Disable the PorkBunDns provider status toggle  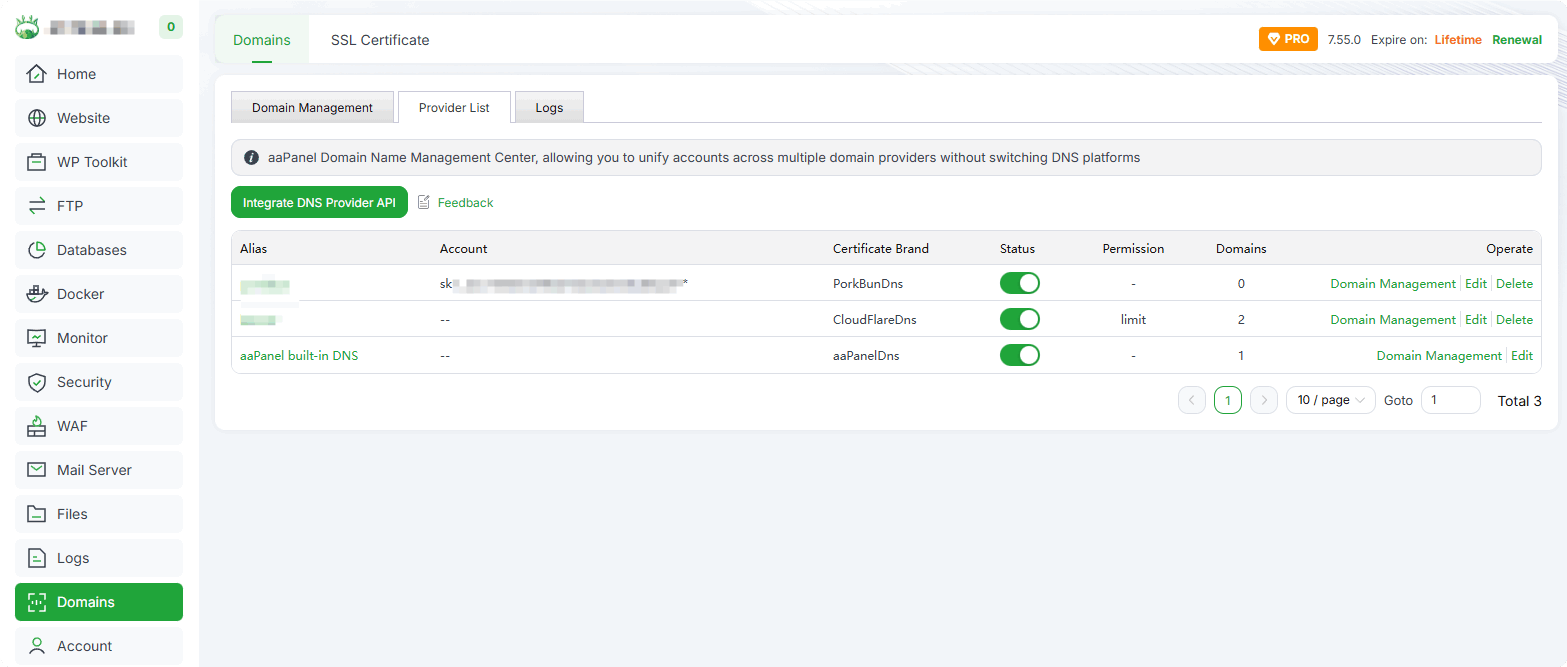point(1019,283)
